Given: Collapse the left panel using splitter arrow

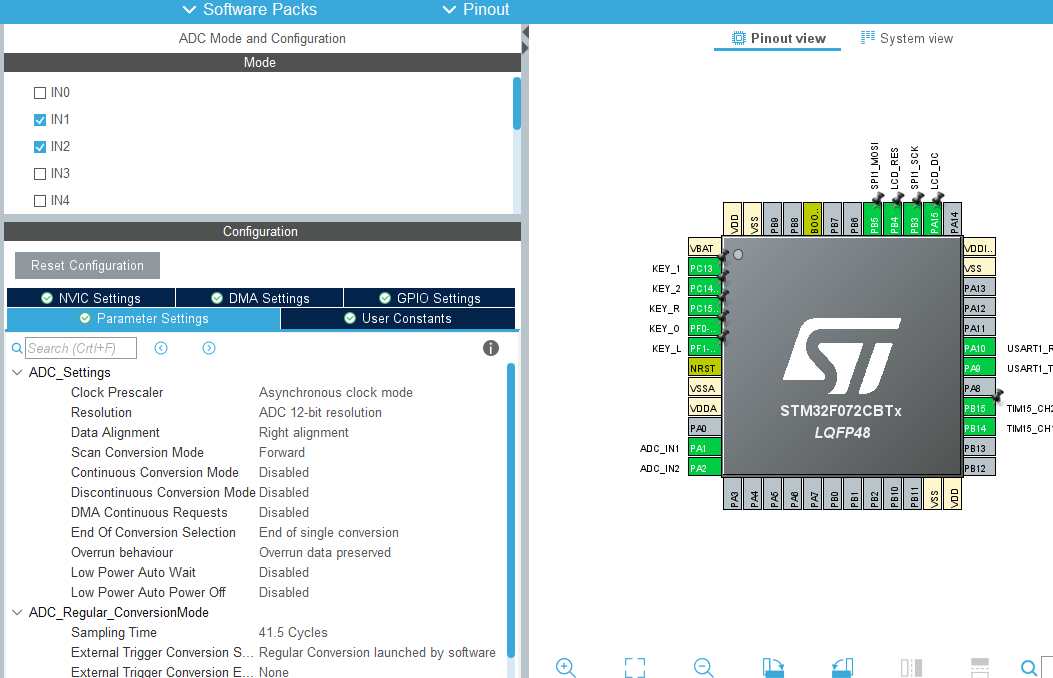Looking at the screenshot, I should point(525,32).
